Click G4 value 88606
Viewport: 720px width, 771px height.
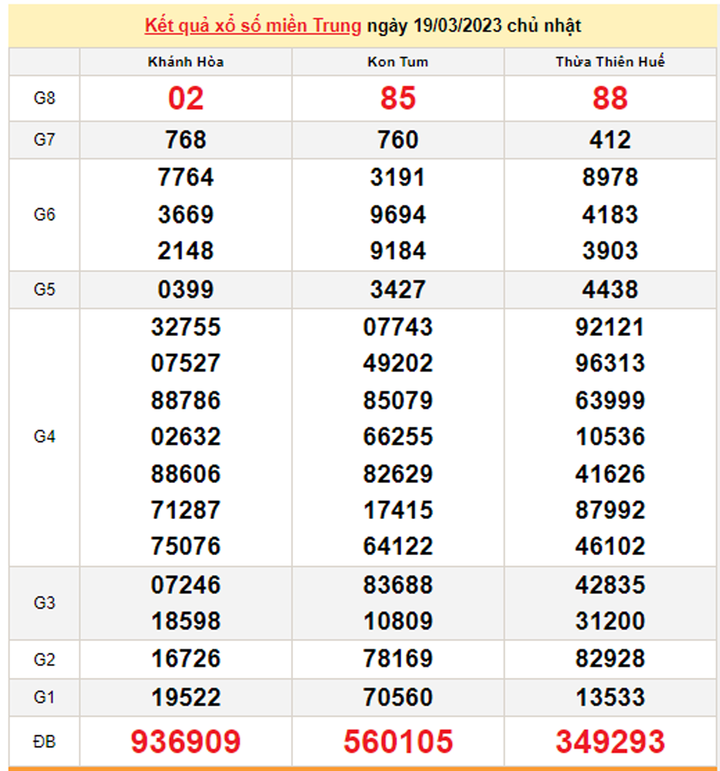(186, 474)
